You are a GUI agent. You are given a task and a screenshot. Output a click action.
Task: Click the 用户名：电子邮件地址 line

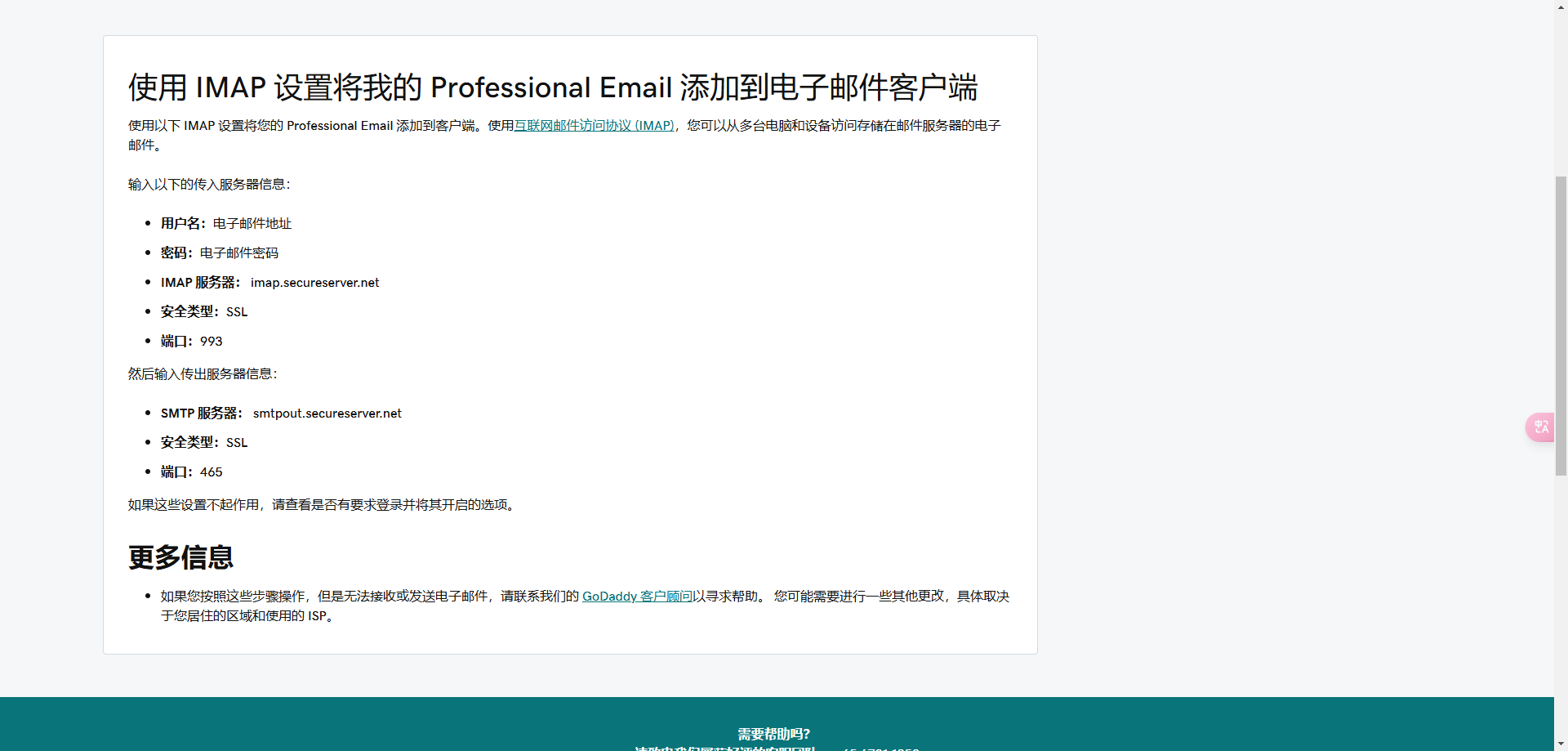(x=226, y=224)
